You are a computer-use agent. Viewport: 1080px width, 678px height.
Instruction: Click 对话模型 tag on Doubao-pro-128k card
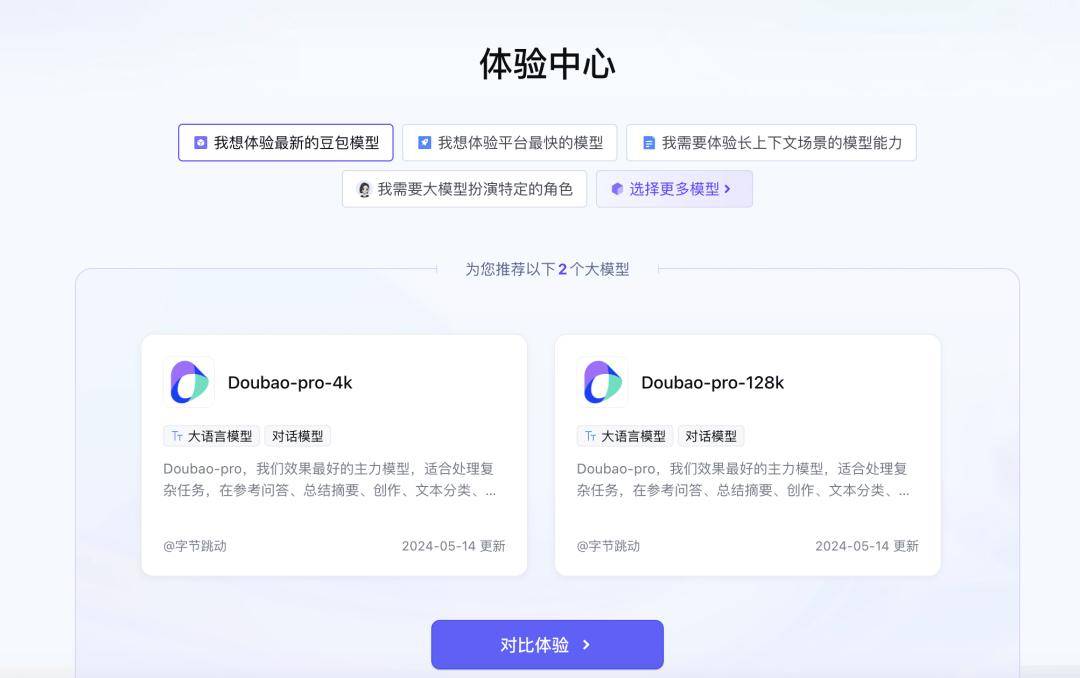(x=711, y=436)
